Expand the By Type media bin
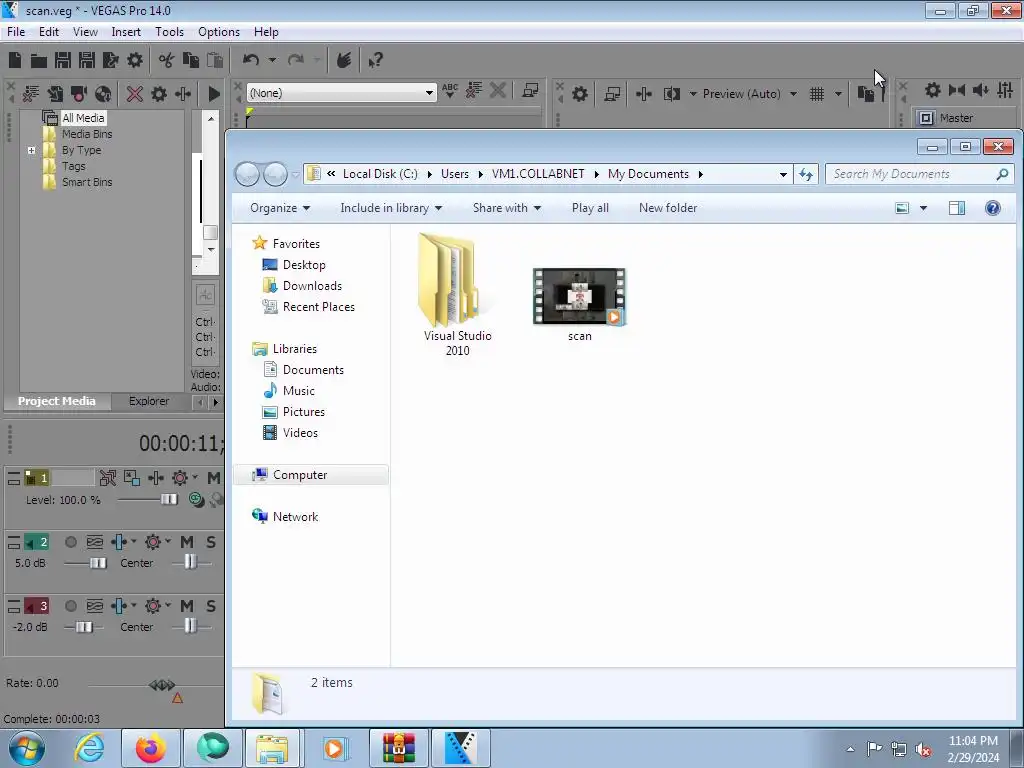Image resolution: width=1024 pixels, height=768 pixels. coord(31,150)
